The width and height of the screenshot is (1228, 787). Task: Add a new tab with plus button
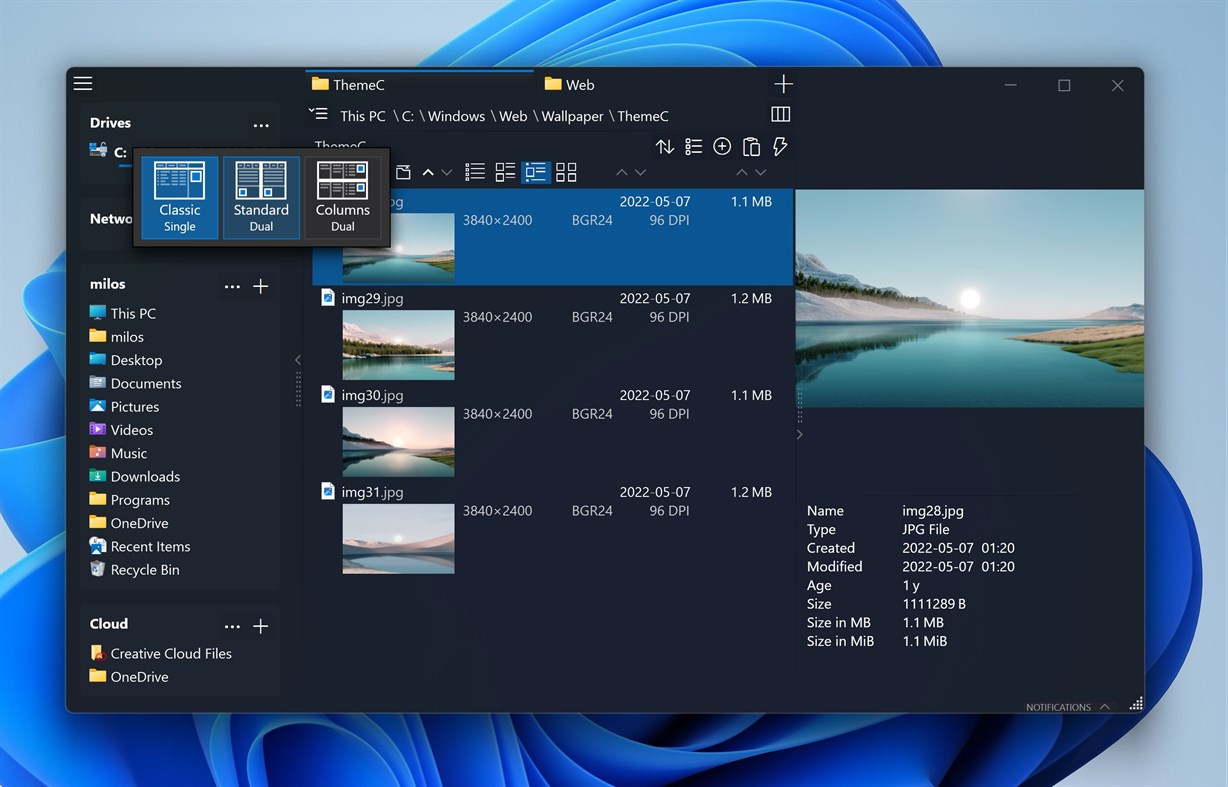coord(784,84)
